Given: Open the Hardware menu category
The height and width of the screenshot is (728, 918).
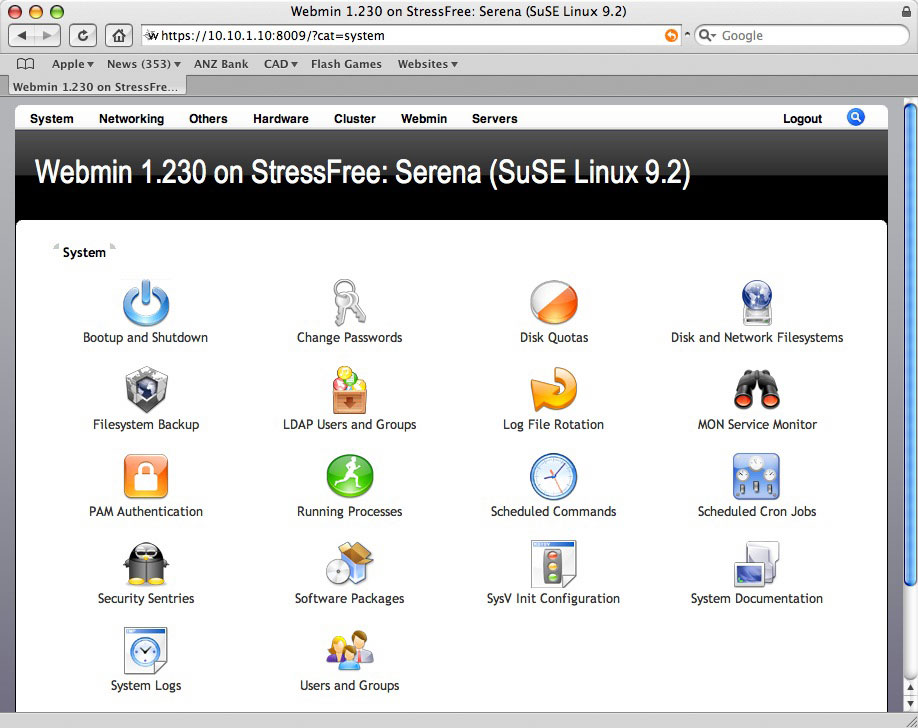Looking at the screenshot, I should tap(280, 118).
